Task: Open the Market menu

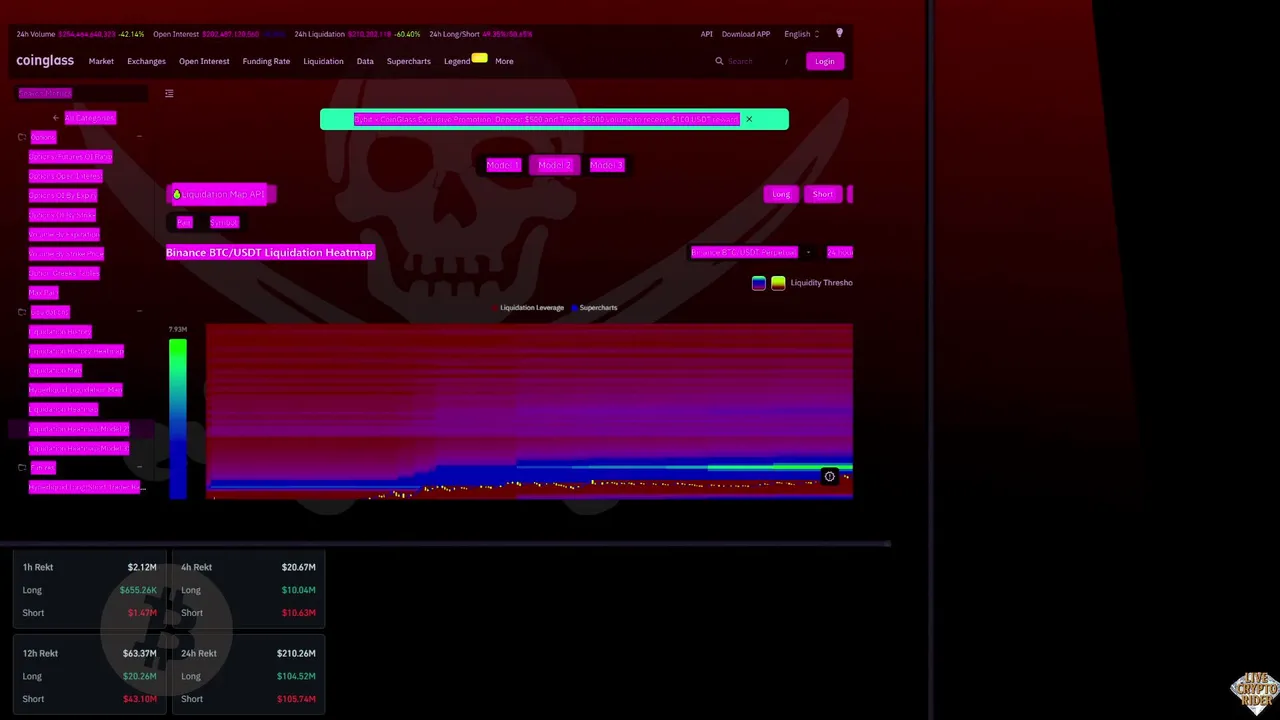Action: [101, 61]
